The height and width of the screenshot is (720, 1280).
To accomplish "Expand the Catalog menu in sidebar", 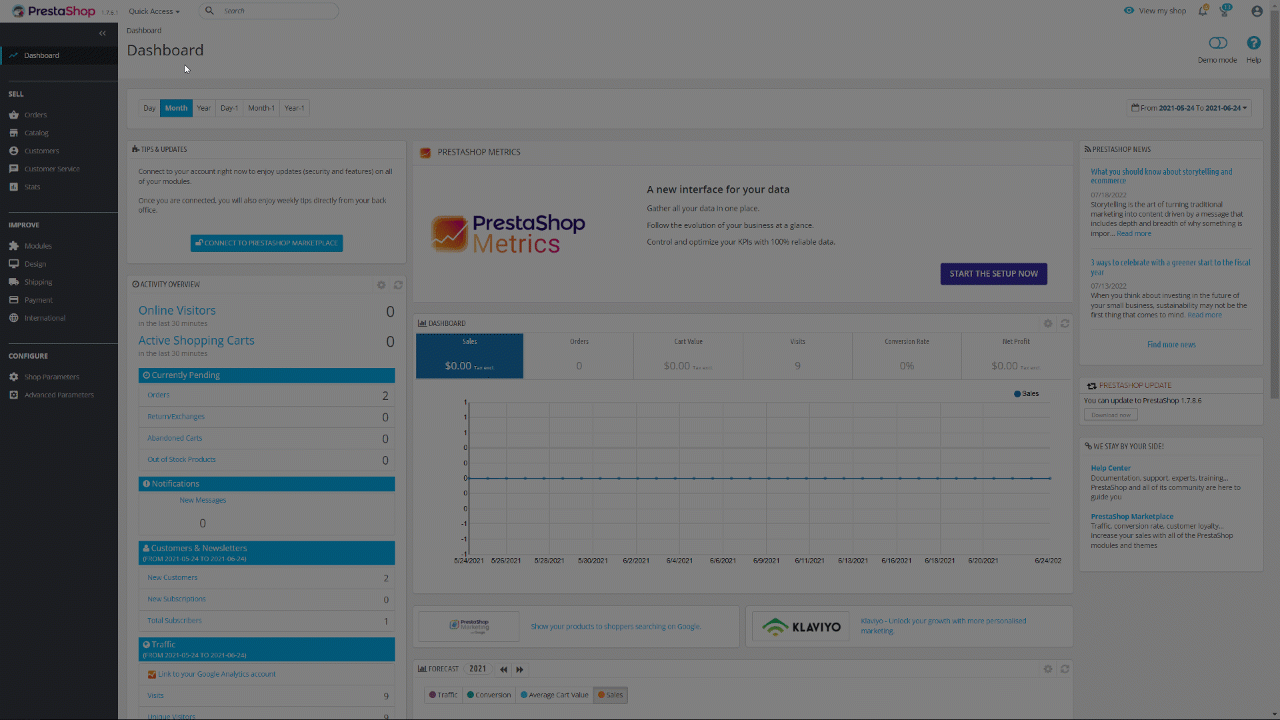I will click(x=36, y=133).
